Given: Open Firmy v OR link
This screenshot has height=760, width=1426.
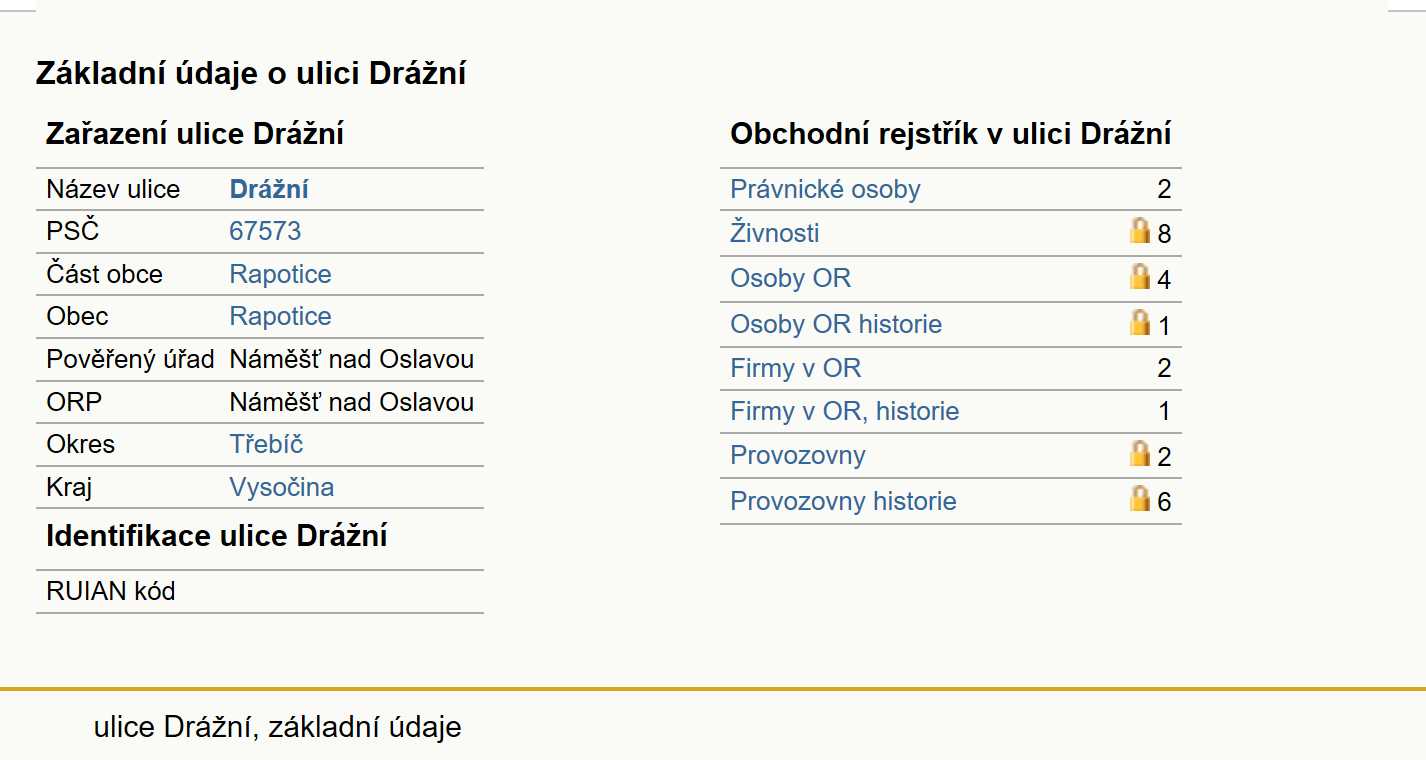Looking at the screenshot, I should (x=796, y=368).
